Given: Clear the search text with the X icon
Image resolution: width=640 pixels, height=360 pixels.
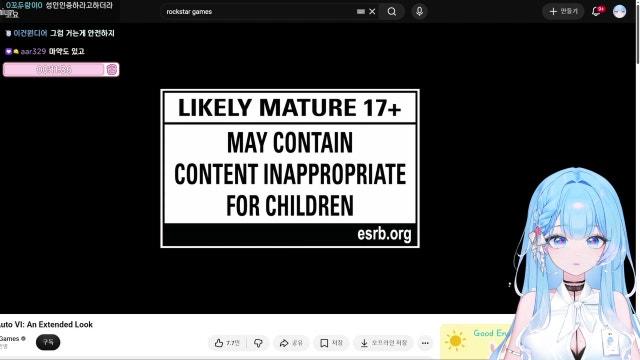Looking at the screenshot, I should [x=372, y=11].
